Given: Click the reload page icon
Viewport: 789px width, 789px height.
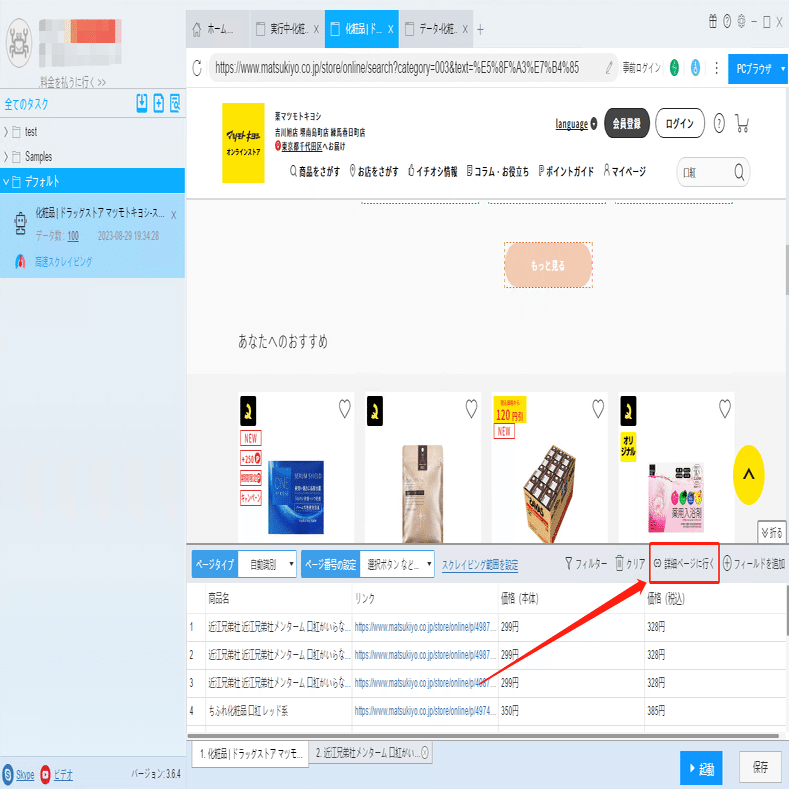Looking at the screenshot, I should point(197,68).
